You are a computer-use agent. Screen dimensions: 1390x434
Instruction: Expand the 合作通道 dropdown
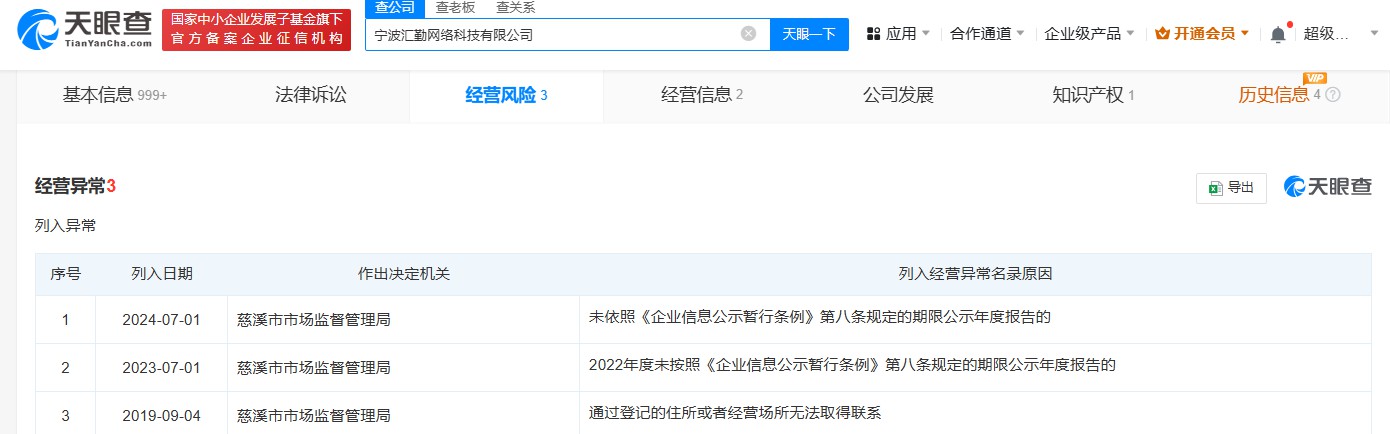click(1020, 33)
